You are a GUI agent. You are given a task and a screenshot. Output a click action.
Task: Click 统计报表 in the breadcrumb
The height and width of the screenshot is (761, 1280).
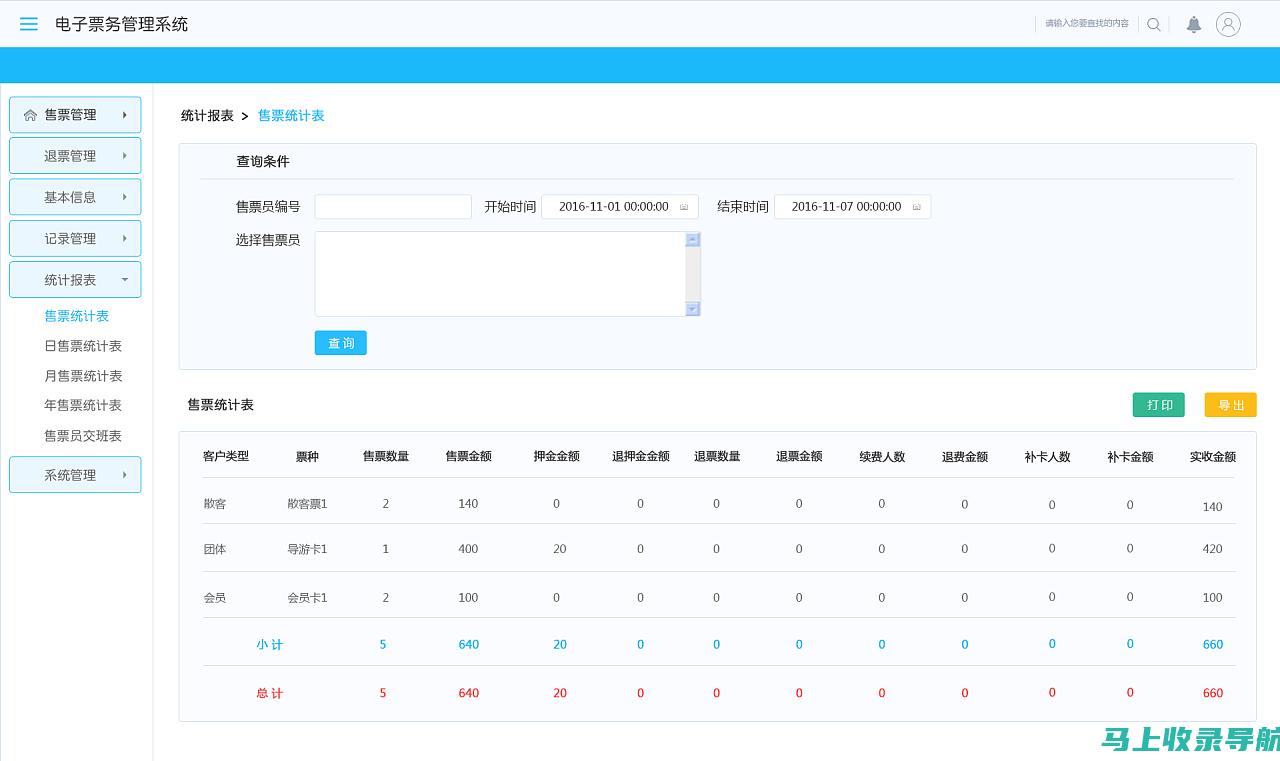pos(207,116)
